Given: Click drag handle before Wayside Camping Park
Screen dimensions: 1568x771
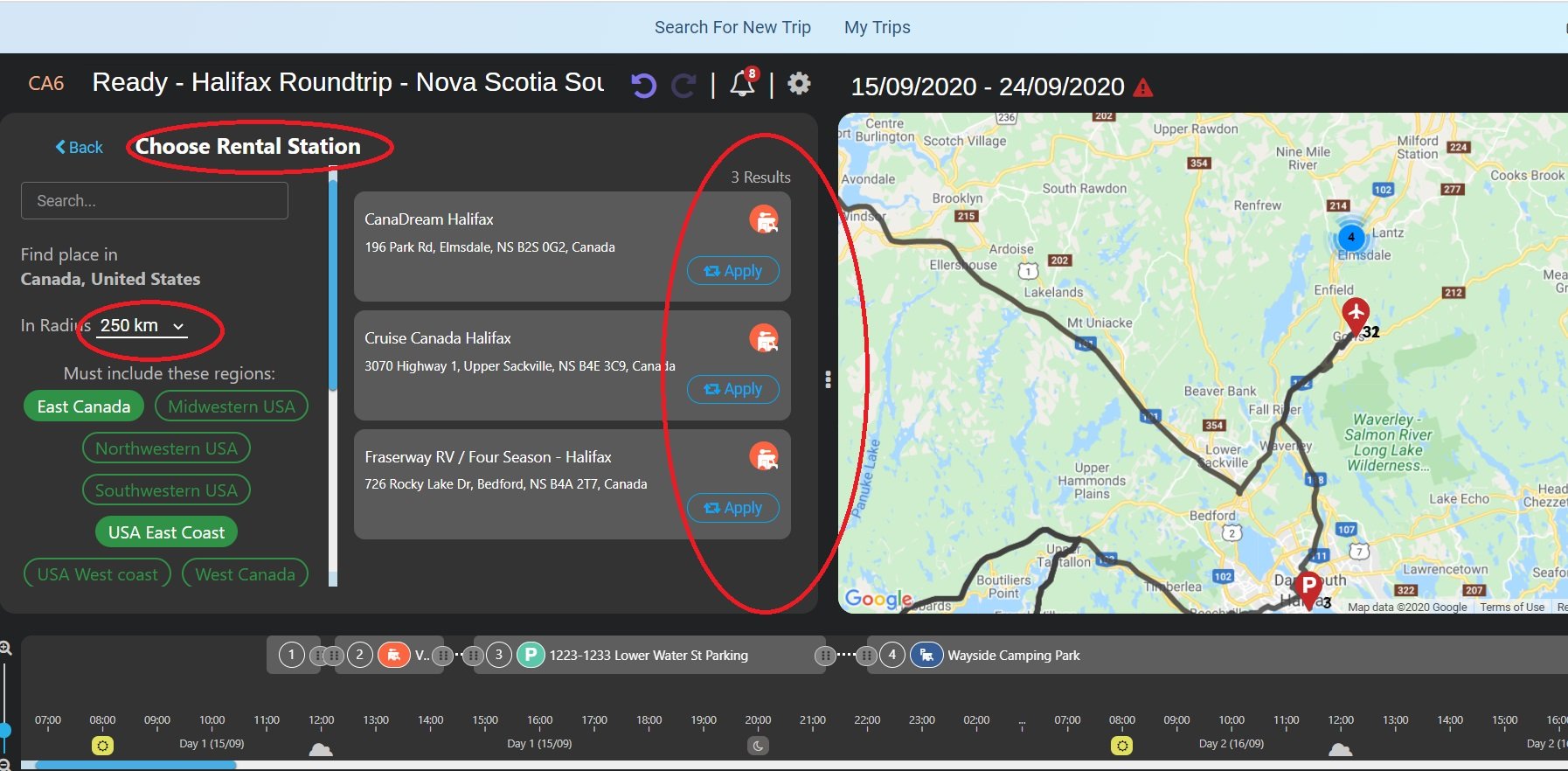Looking at the screenshot, I should pos(866,656).
